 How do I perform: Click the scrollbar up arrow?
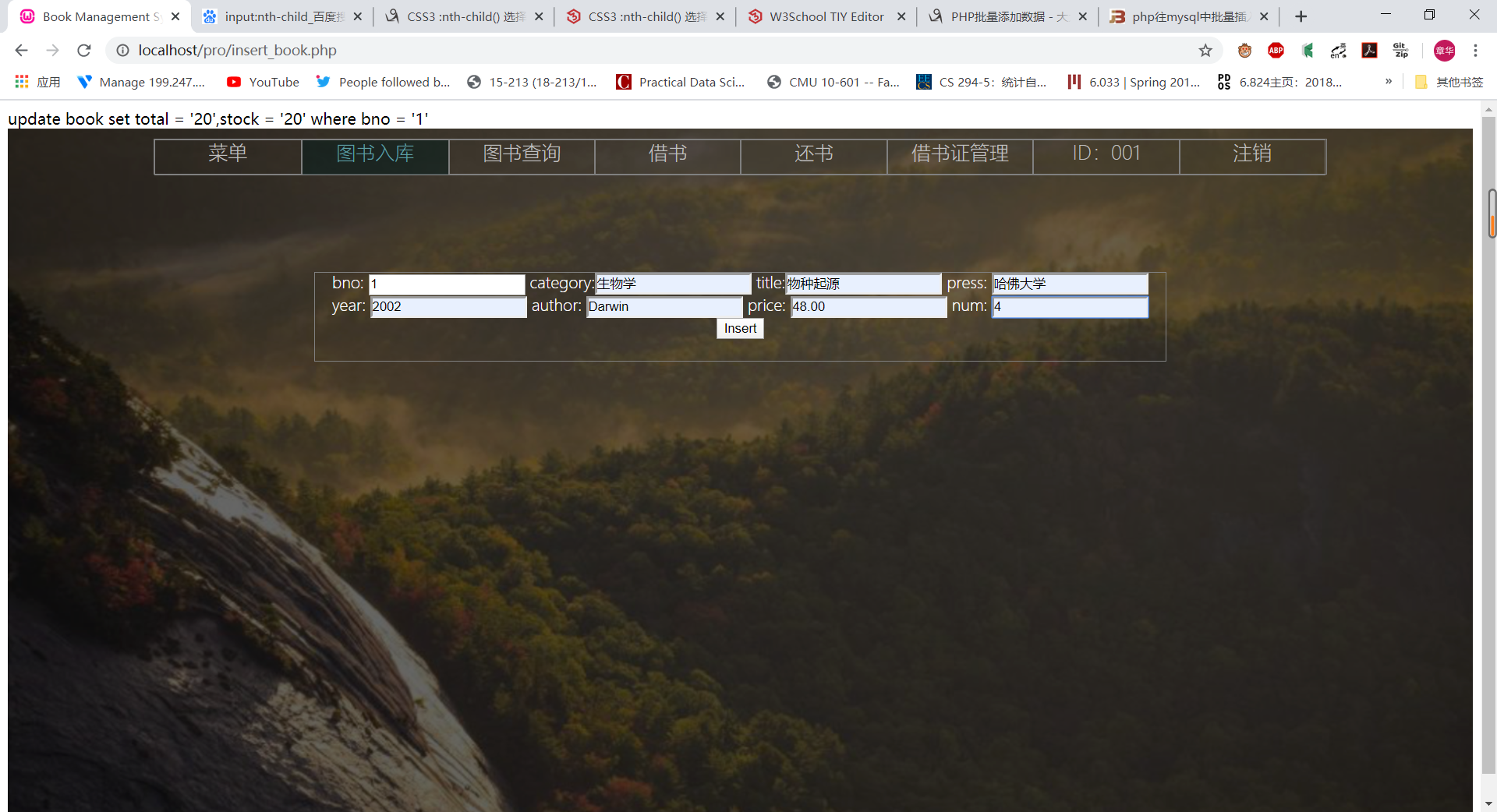pyautogui.click(x=1488, y=108)
